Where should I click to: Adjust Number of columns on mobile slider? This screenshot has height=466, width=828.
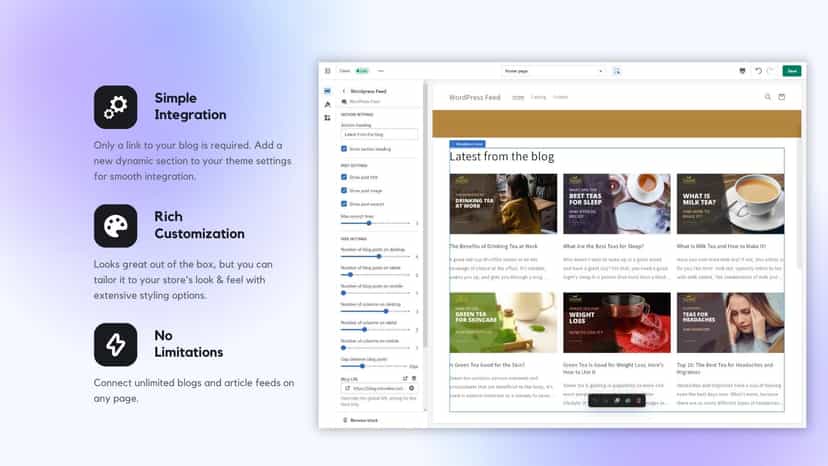(375, 348)
